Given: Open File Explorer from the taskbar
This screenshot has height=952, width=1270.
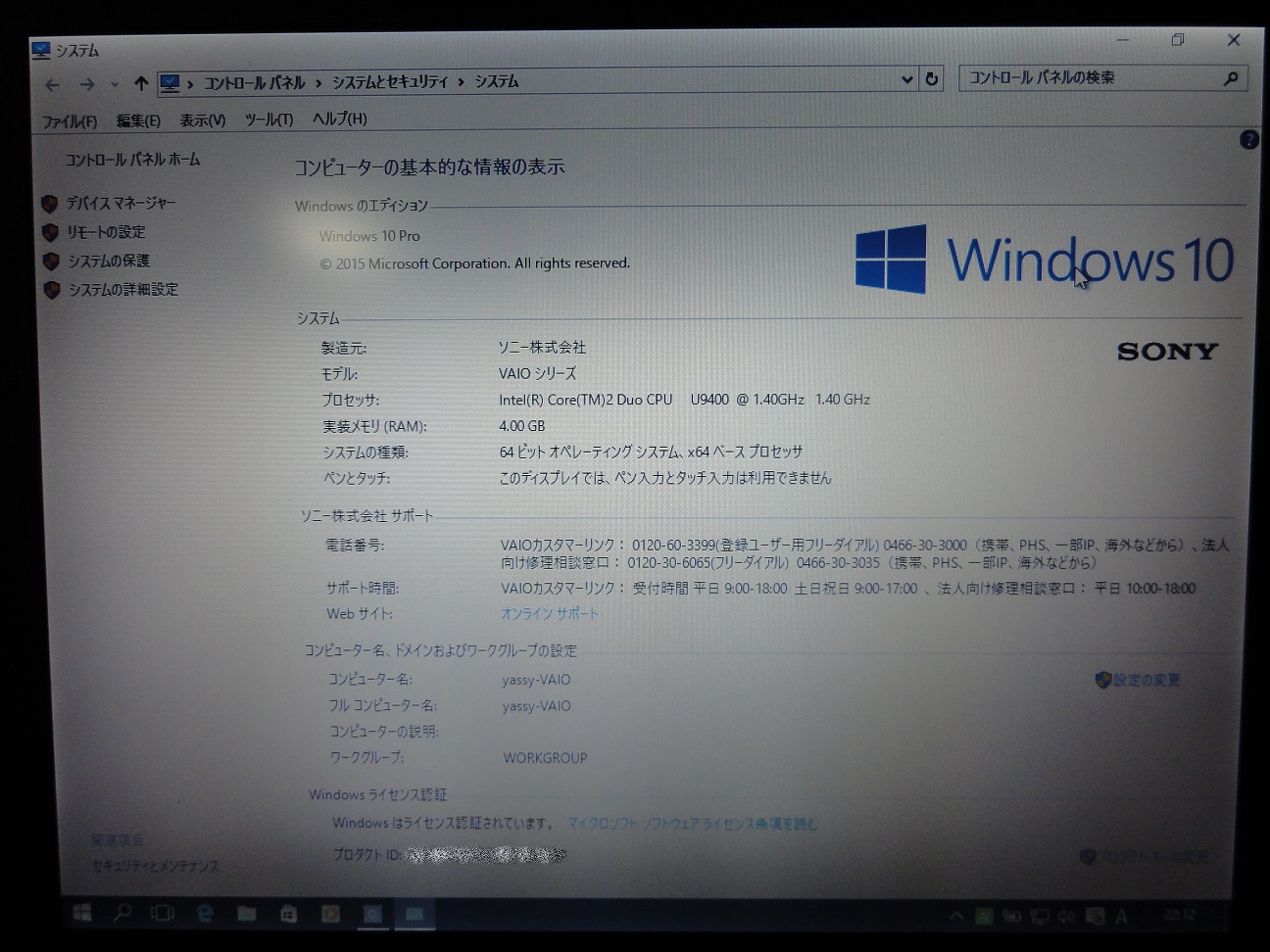Looking at the screenshot, I should 247,914.
